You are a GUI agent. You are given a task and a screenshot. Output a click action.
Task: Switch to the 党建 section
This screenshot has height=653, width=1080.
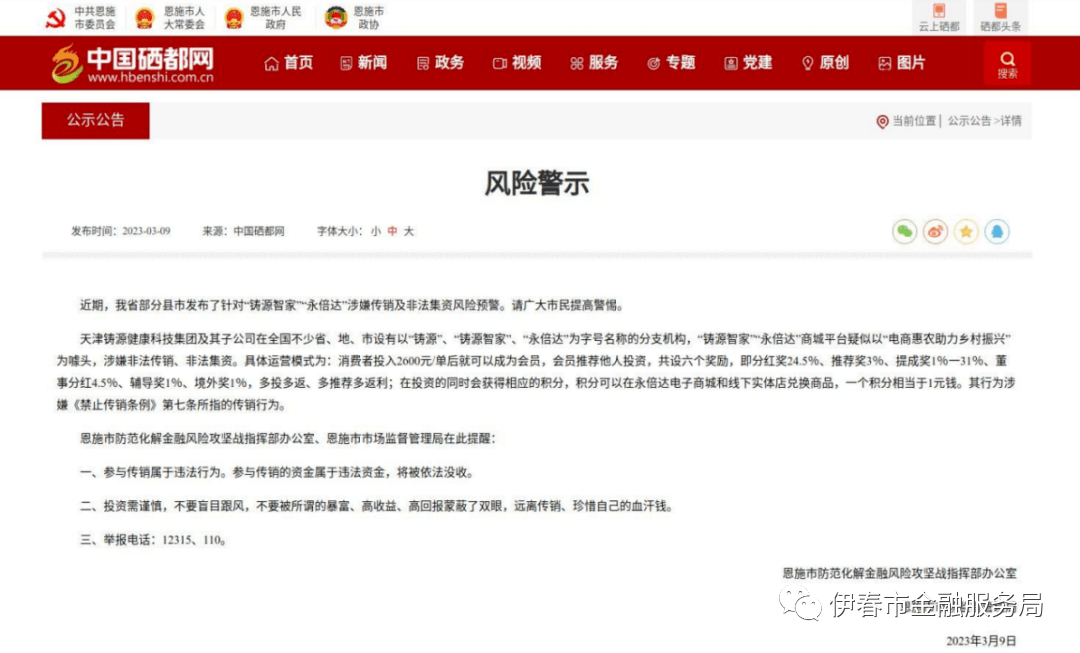point(747,63)
